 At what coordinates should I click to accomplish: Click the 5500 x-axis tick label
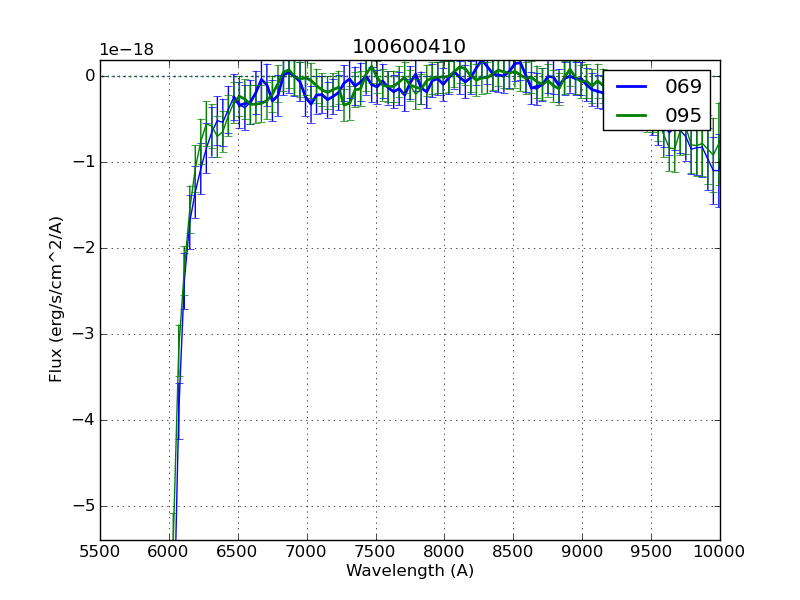[x=100, y=551]
